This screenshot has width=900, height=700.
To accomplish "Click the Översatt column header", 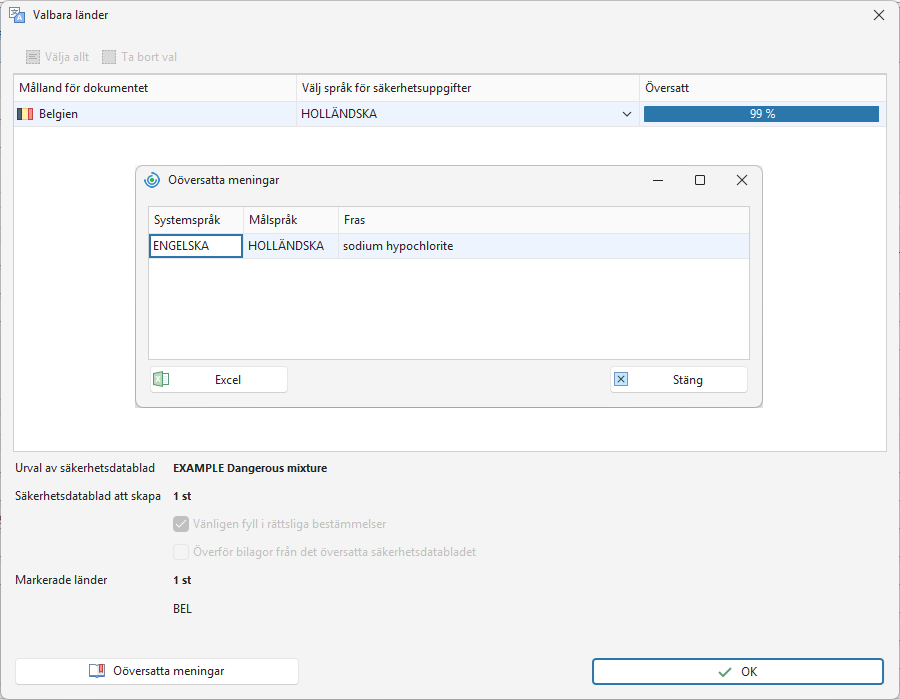I will click(763, 88).
